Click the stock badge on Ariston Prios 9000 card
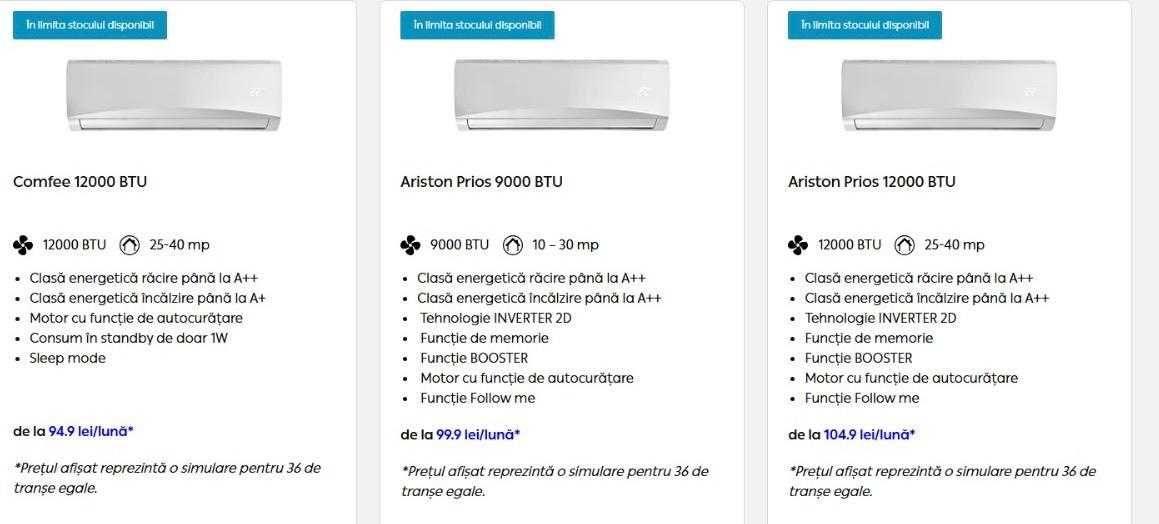1159x524 pixels. [x=477, y=25]
